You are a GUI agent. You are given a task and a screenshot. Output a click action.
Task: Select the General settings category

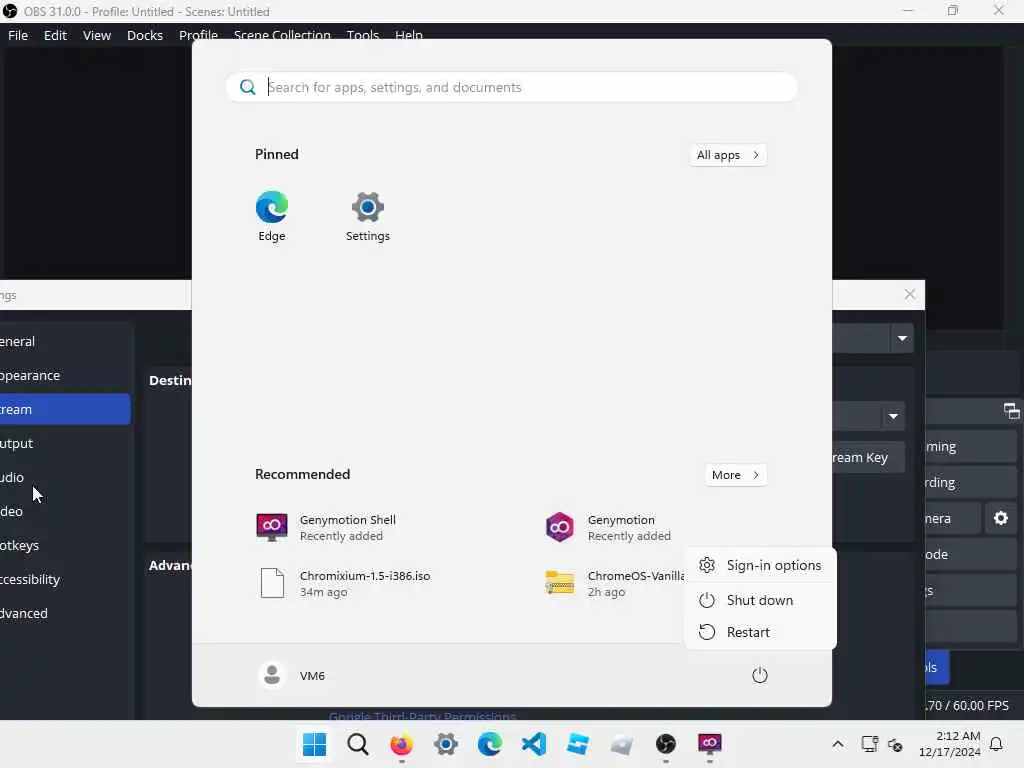65,342
